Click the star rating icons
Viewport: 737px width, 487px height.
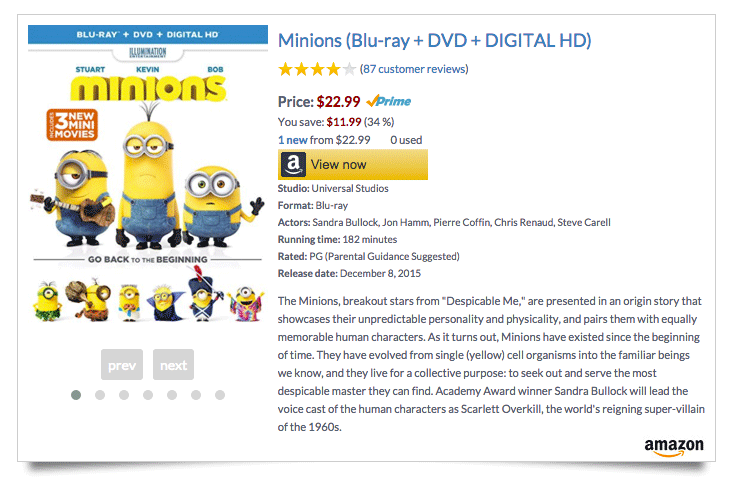316,69
